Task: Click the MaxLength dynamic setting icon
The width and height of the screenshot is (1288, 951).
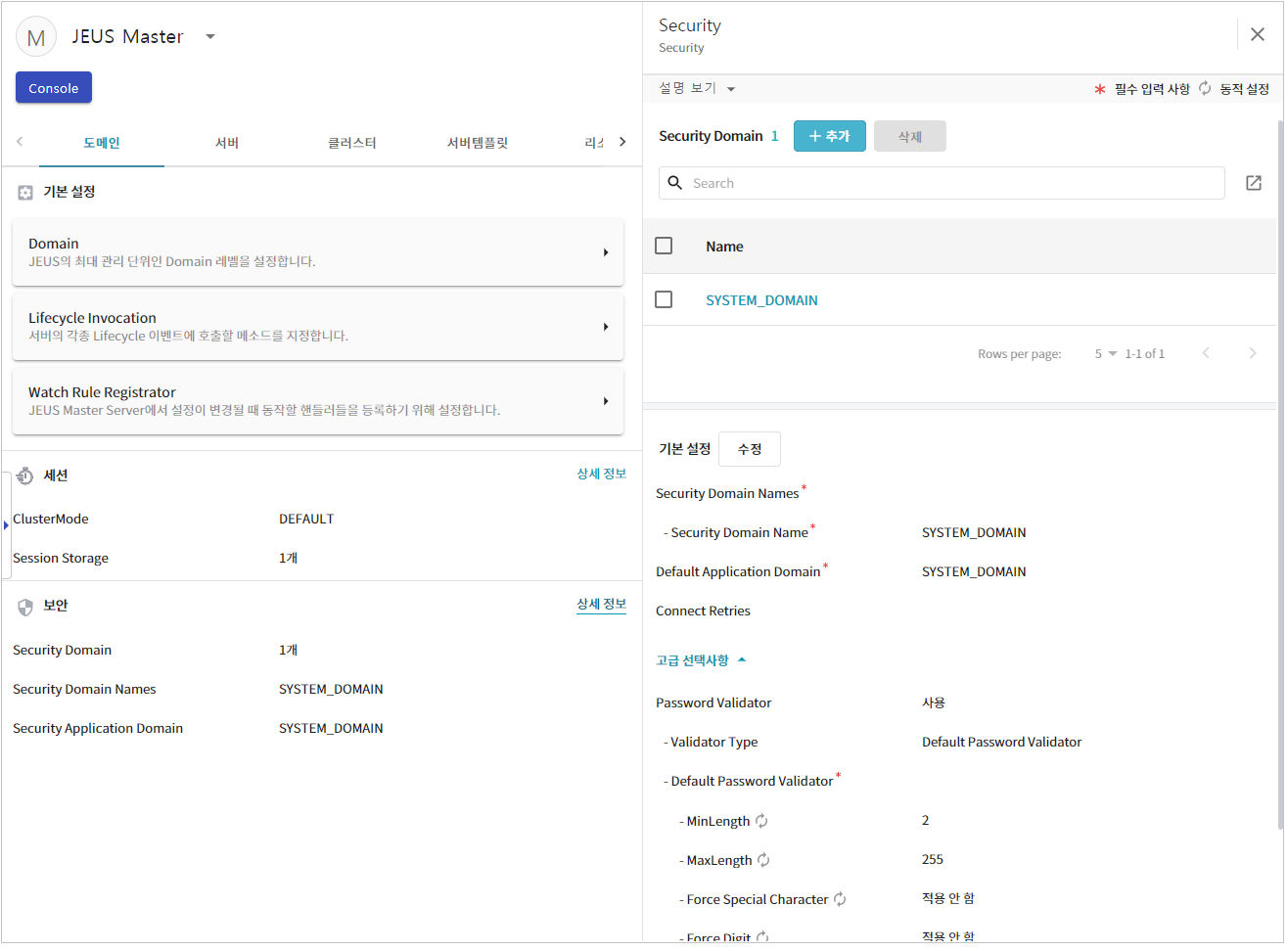Action: [763, 860]
